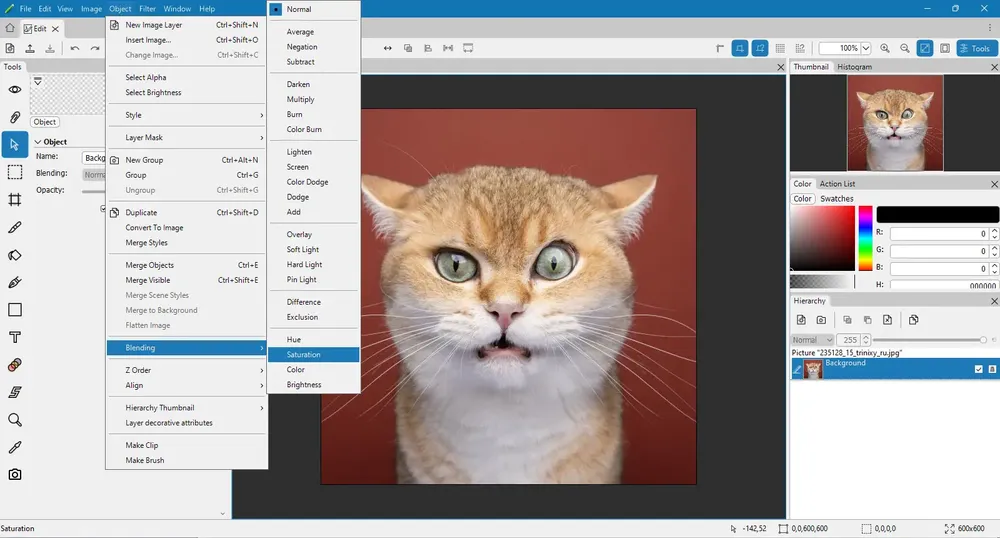Choose Saturation blend mode
The image size is (1000, 538).
[x=314, y=354]
